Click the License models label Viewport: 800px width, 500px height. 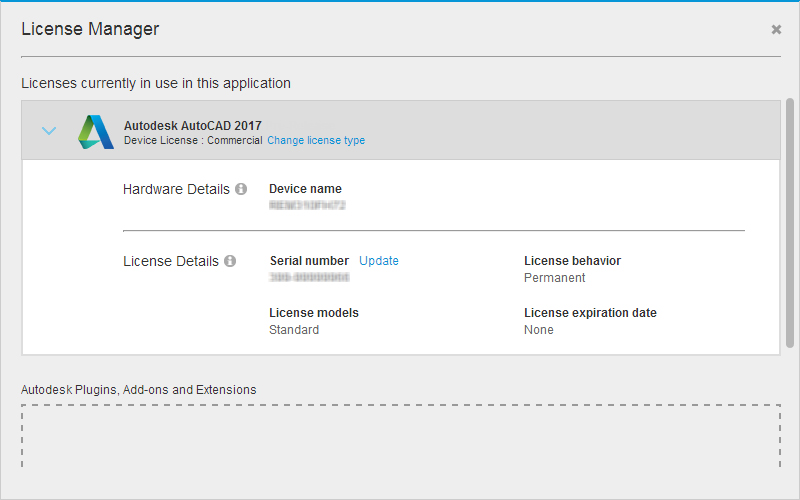(x=314, y=313)
